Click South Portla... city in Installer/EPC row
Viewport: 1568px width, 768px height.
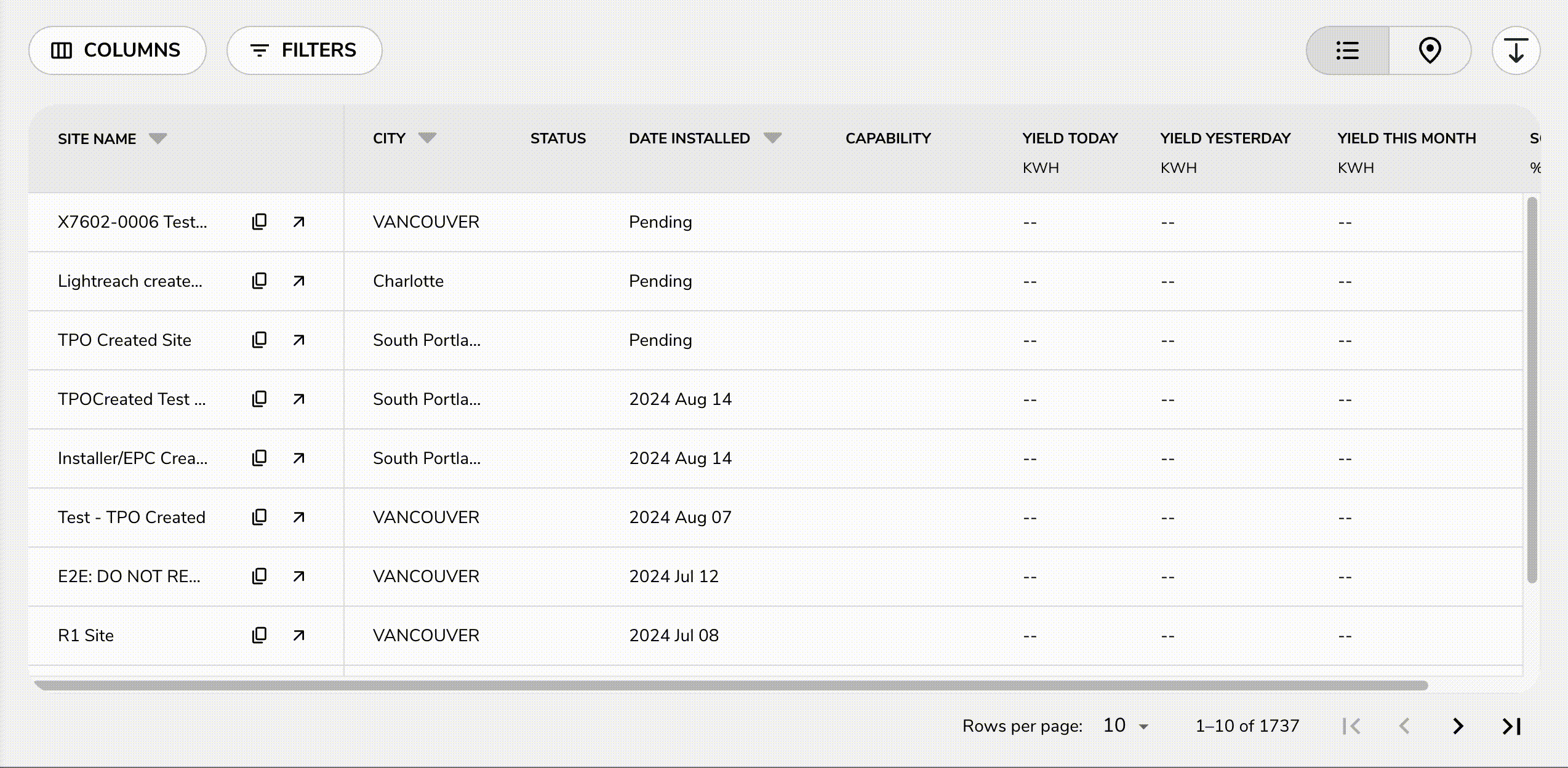(426, 458)
